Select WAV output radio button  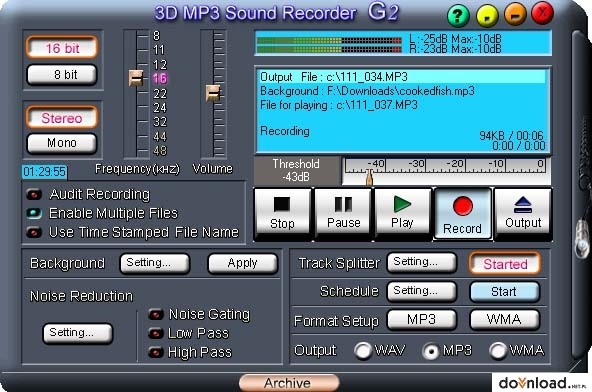pos(363,350)
